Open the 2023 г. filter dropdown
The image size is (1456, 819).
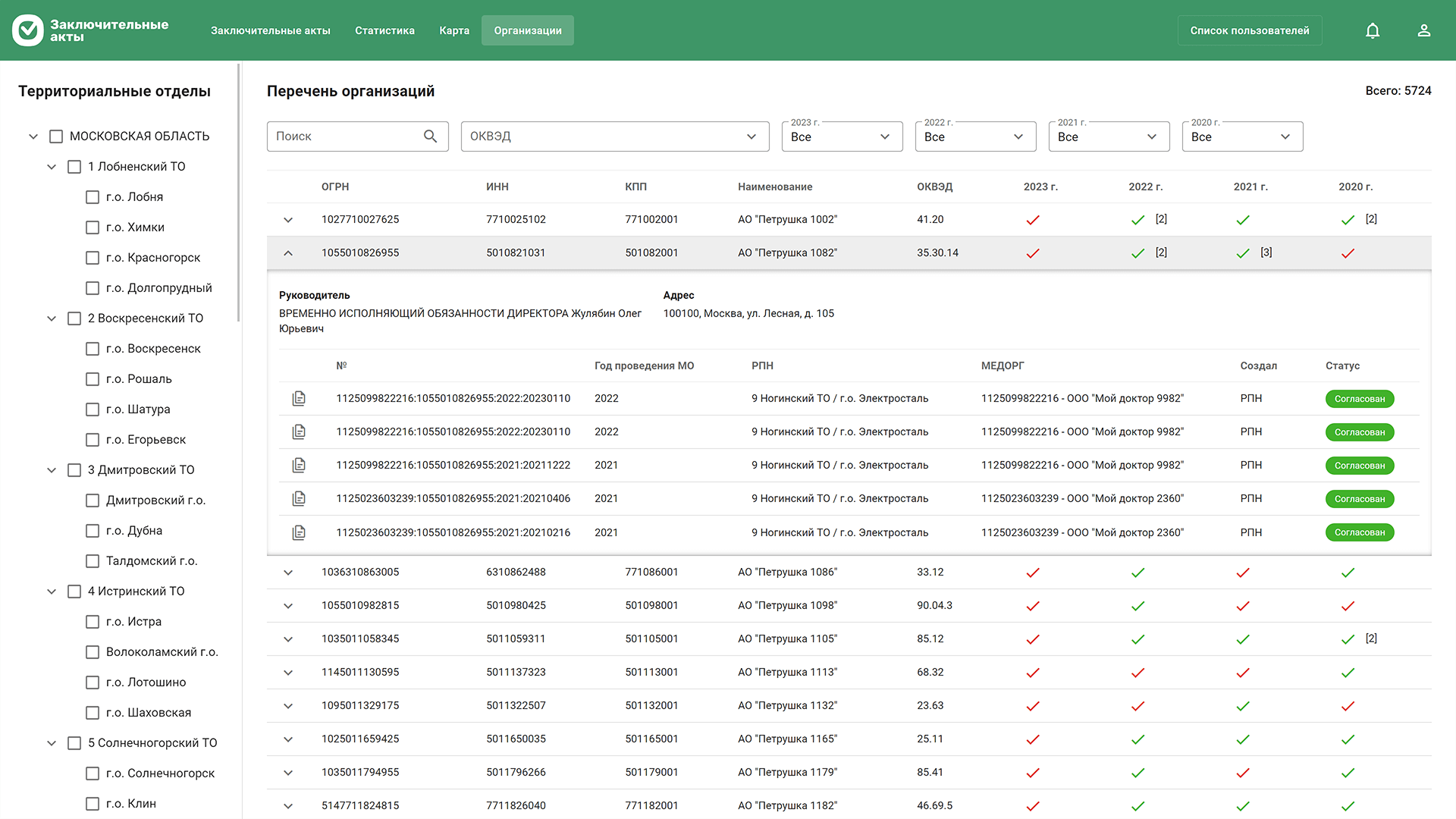click(843, 136)
